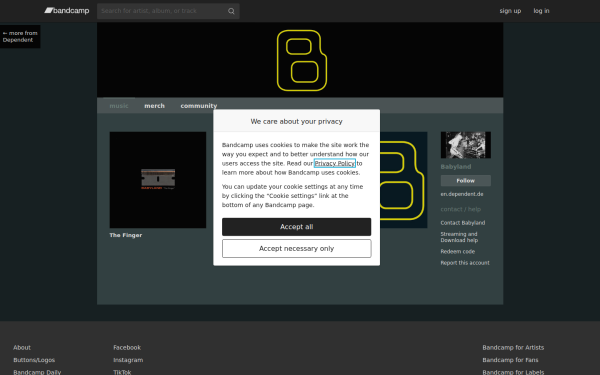
Task: Click the yellow B banner image
Action: 300,60
